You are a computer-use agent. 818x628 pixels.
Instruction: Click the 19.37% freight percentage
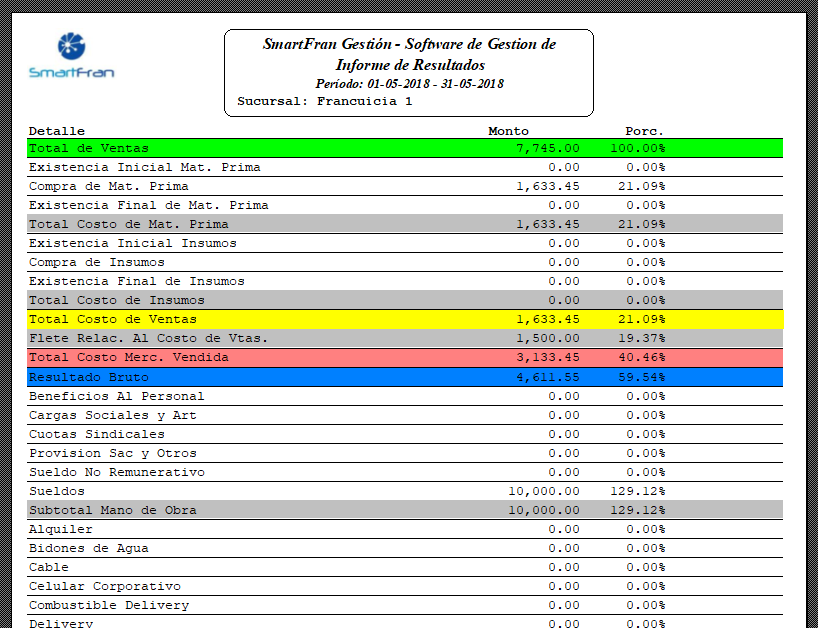(642, 338)
